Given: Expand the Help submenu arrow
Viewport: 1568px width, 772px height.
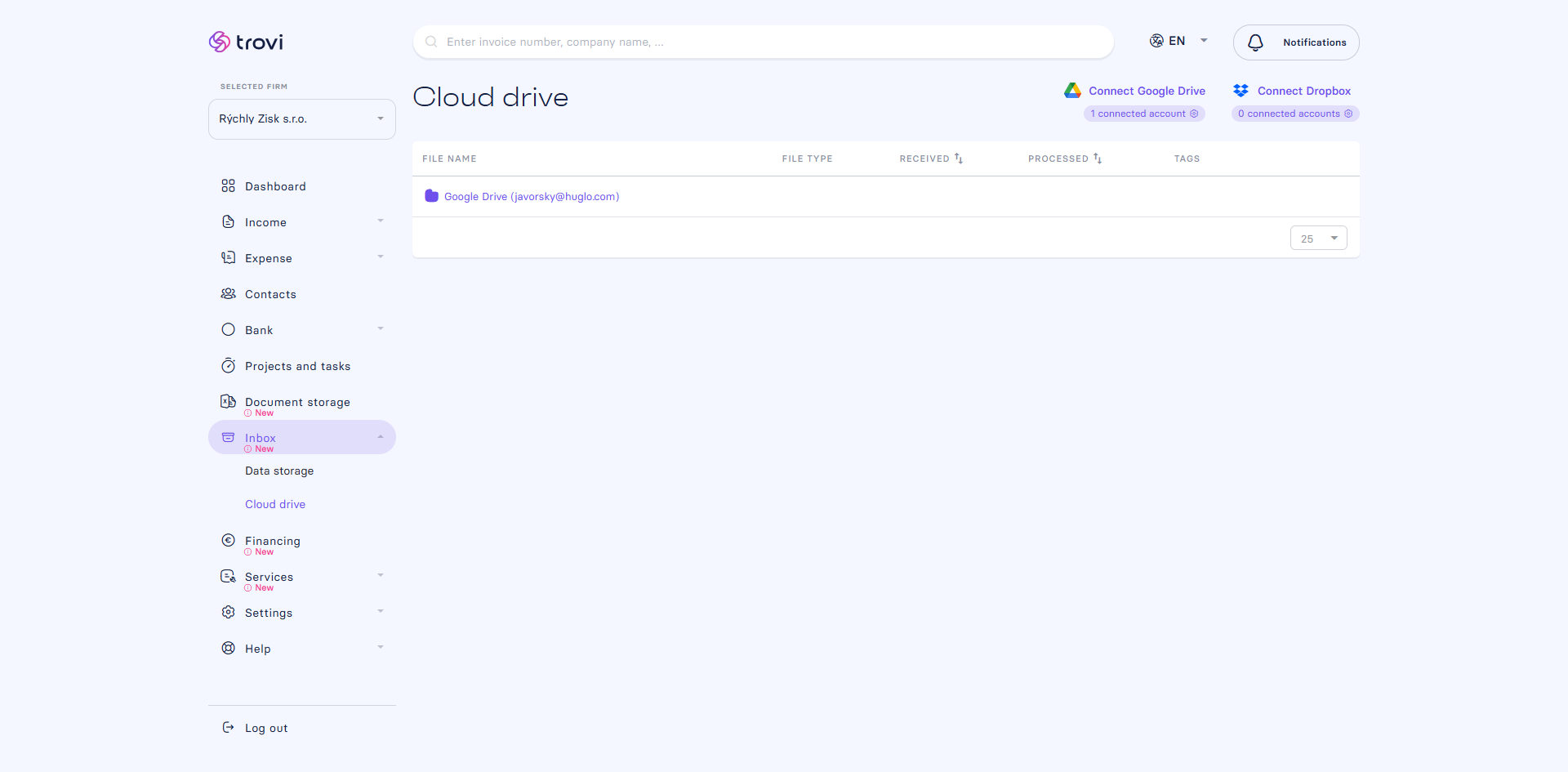Looking at the screenshot, I should click(x=381, y=648).
